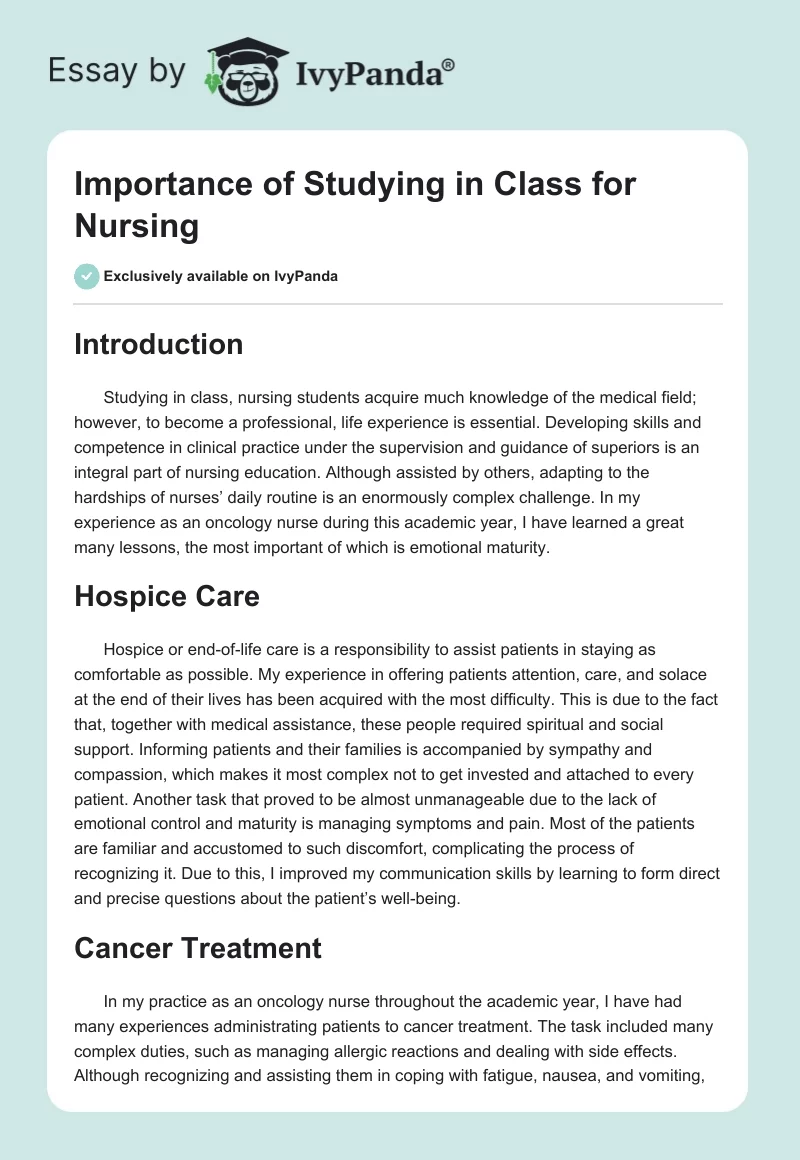Click the green verified checkmark badge

tap(86, 276)
